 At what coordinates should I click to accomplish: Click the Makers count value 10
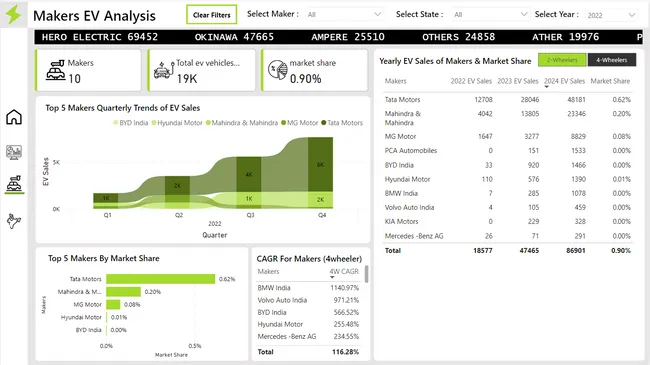pos(75,78)
